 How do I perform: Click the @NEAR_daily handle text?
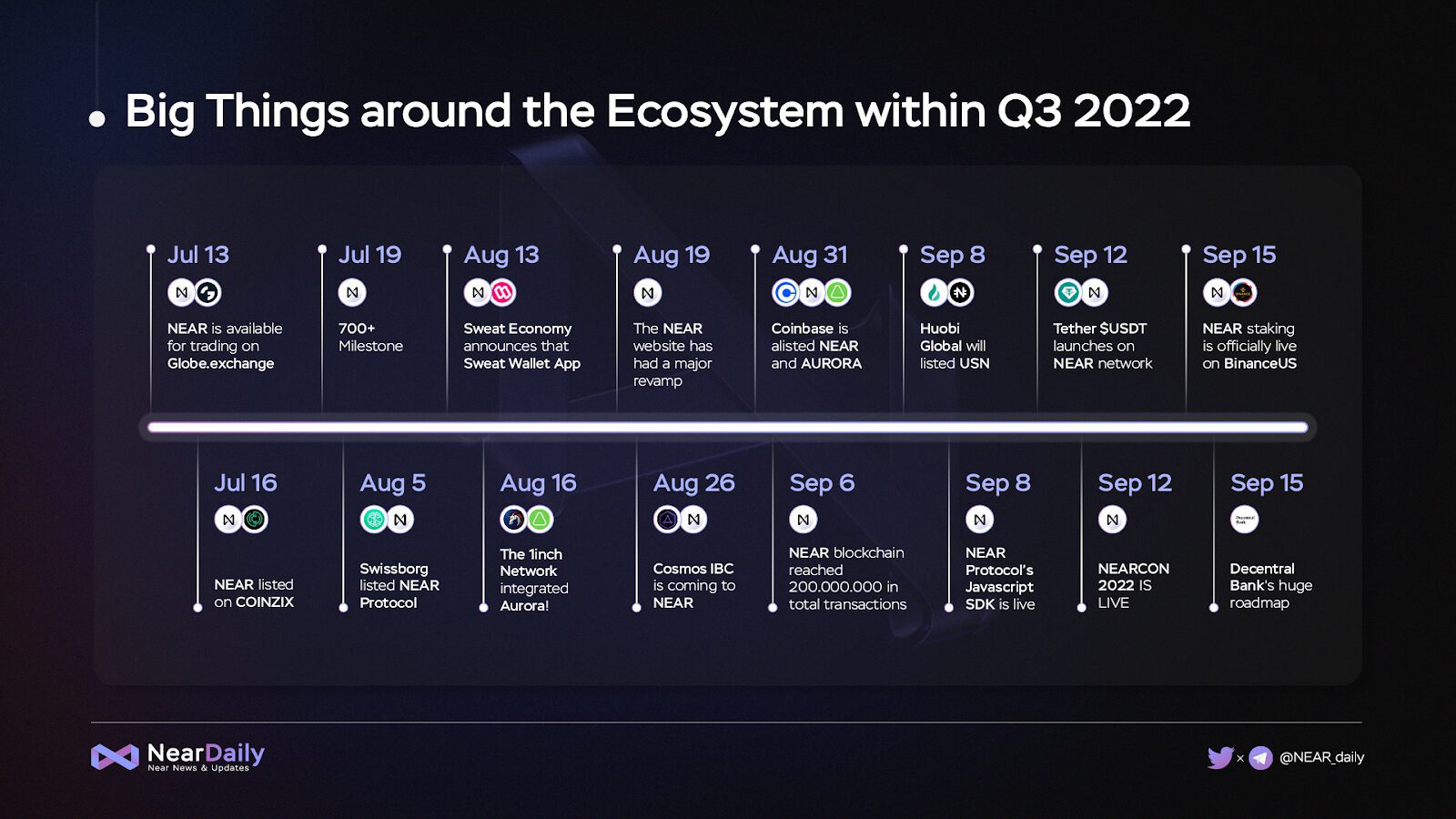point(1321,757)
